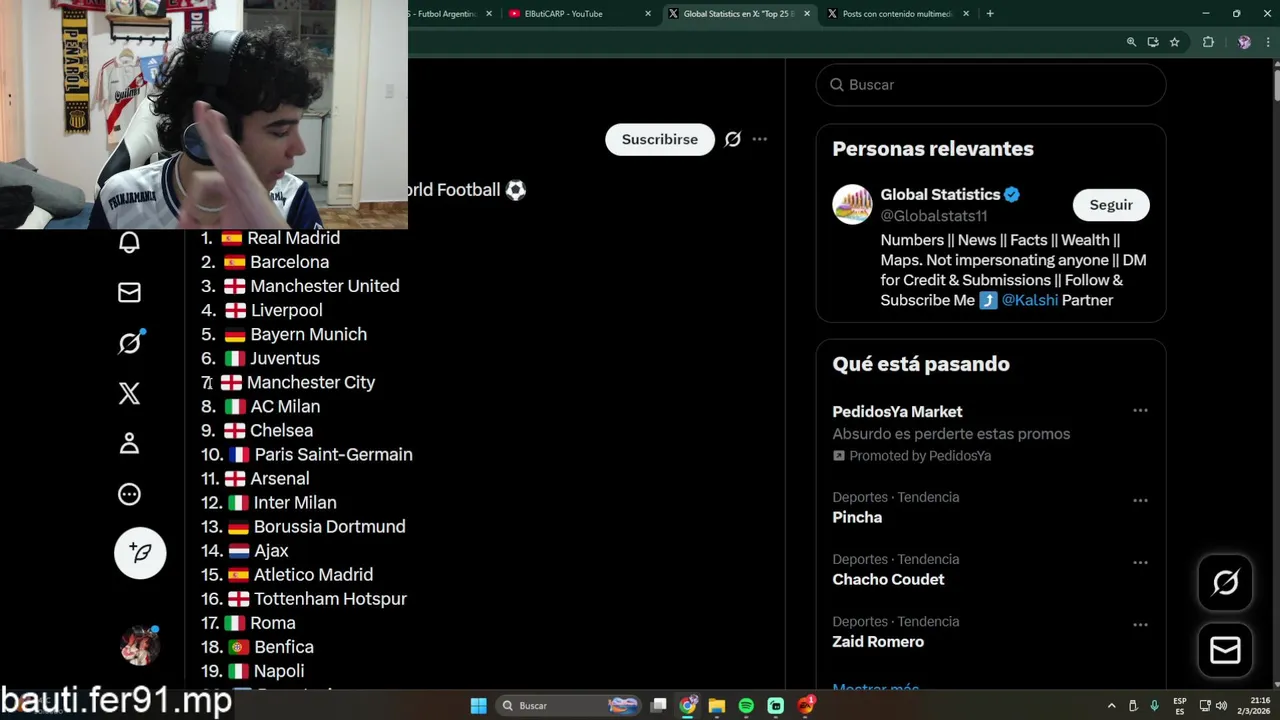Follow Global Statistics with Seguir button
1280x720 pixels.
1111,205
